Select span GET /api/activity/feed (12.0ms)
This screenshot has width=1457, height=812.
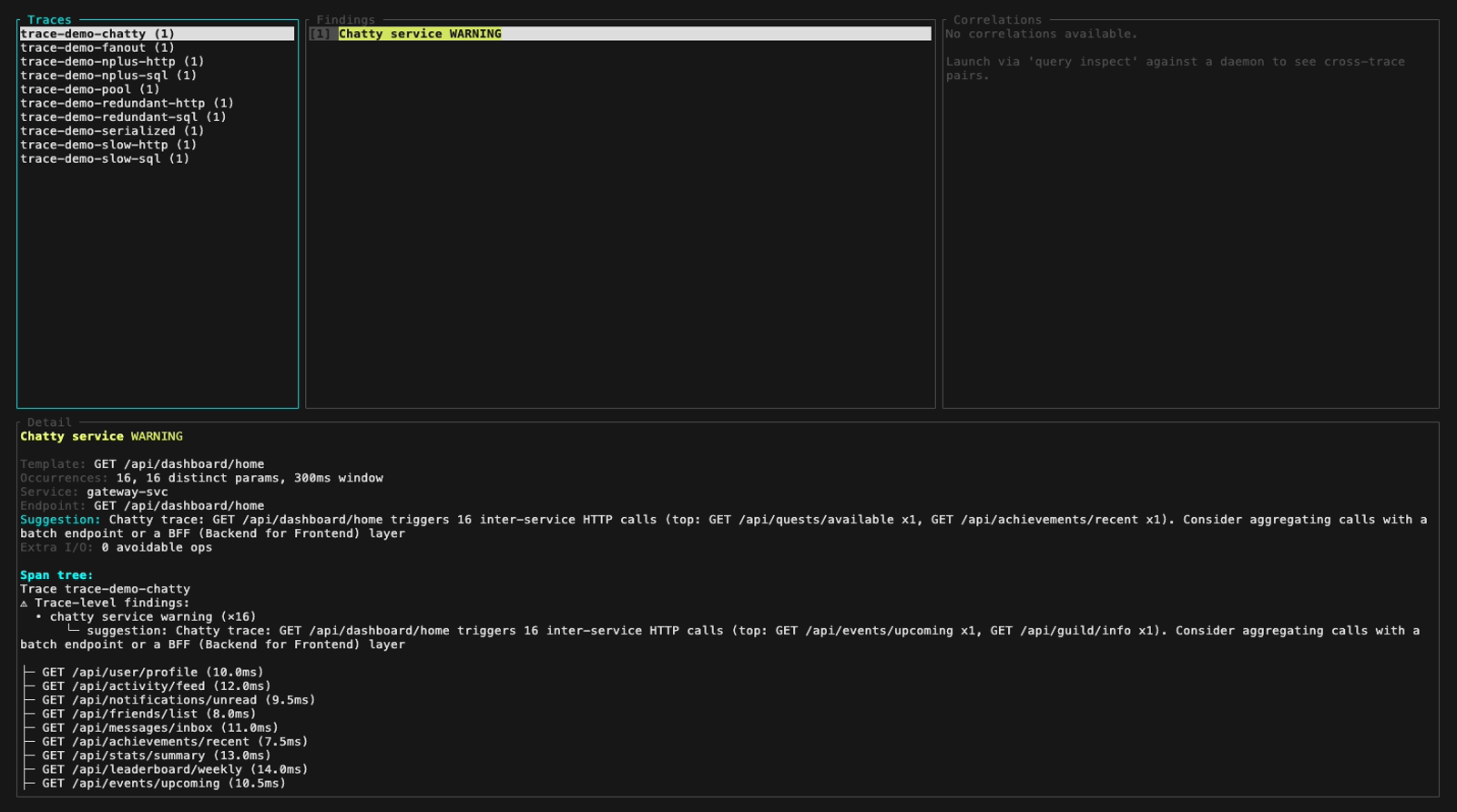tap(157, 686)
